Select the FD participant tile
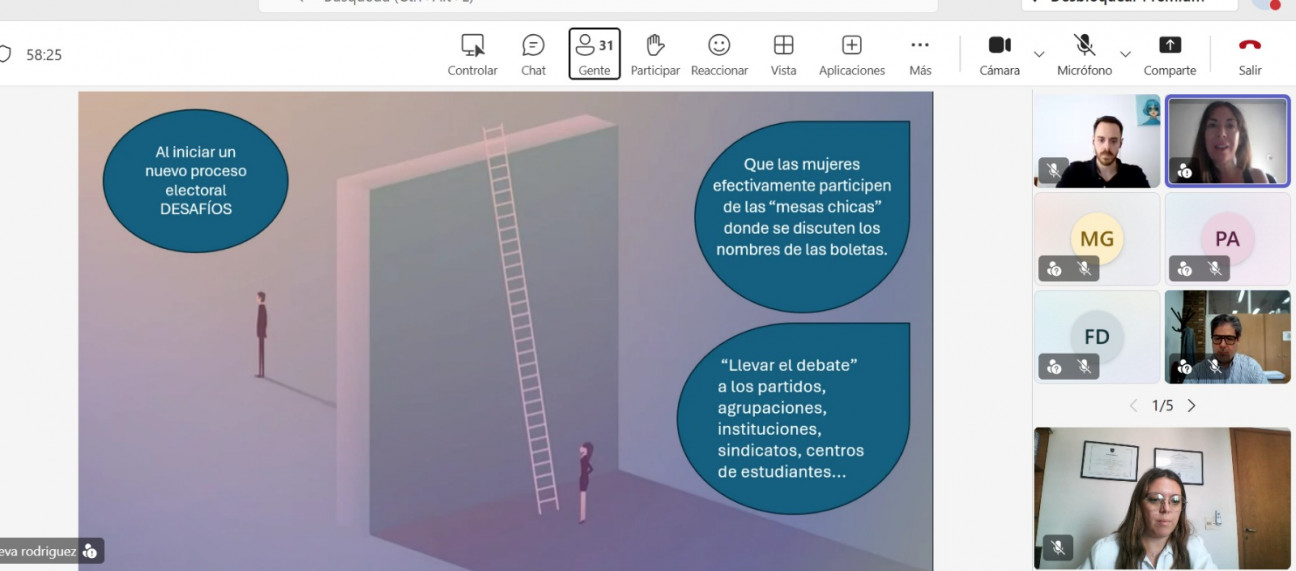 pos(1097,337)
